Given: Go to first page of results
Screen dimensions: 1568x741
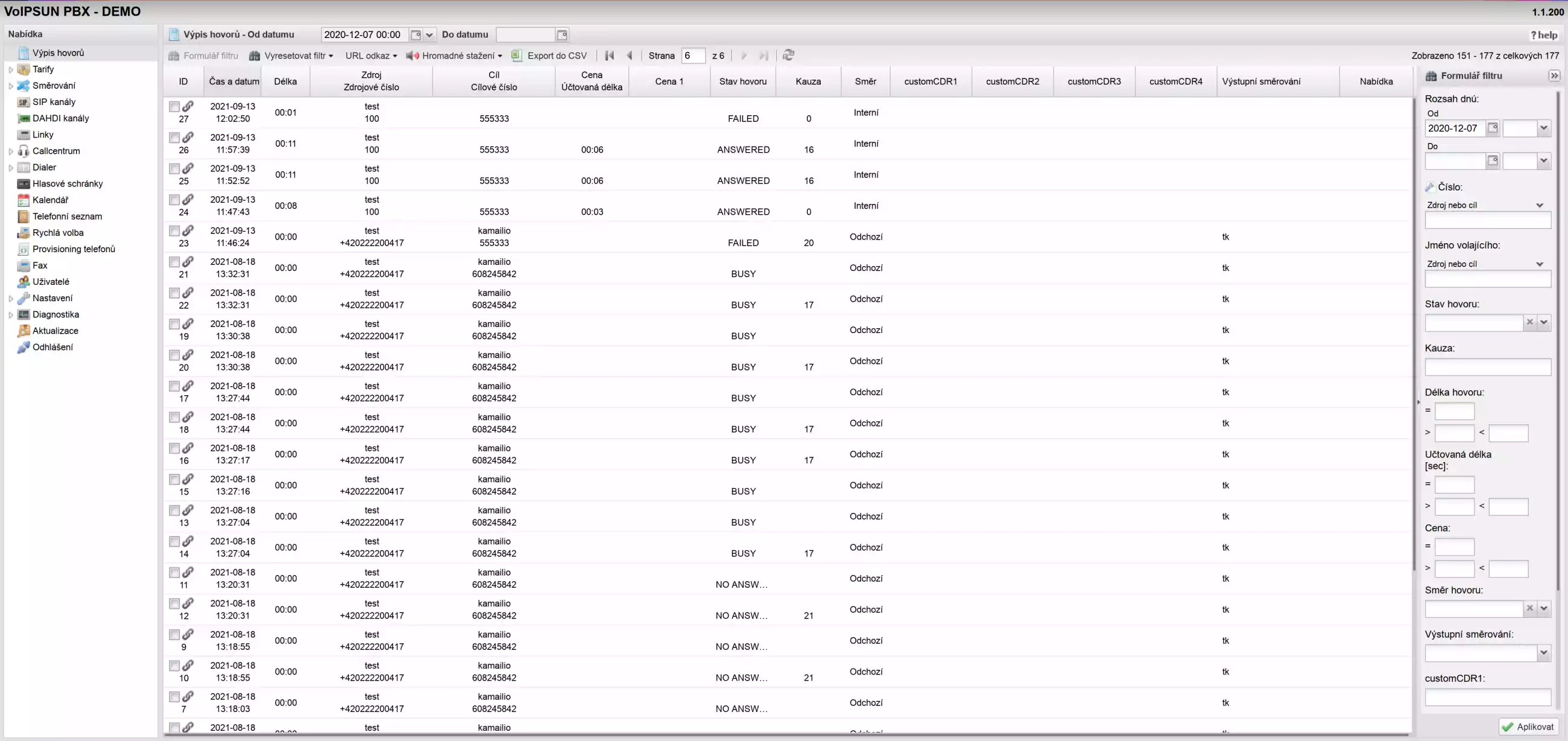Looking at the screenshot, I should click(x=609, y=56).
